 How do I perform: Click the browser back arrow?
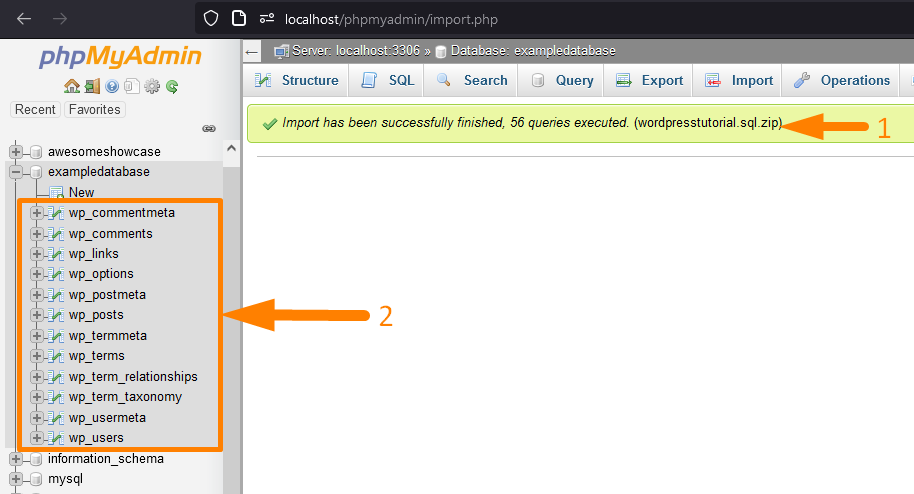pyautogui.click(x=24, y=19)
